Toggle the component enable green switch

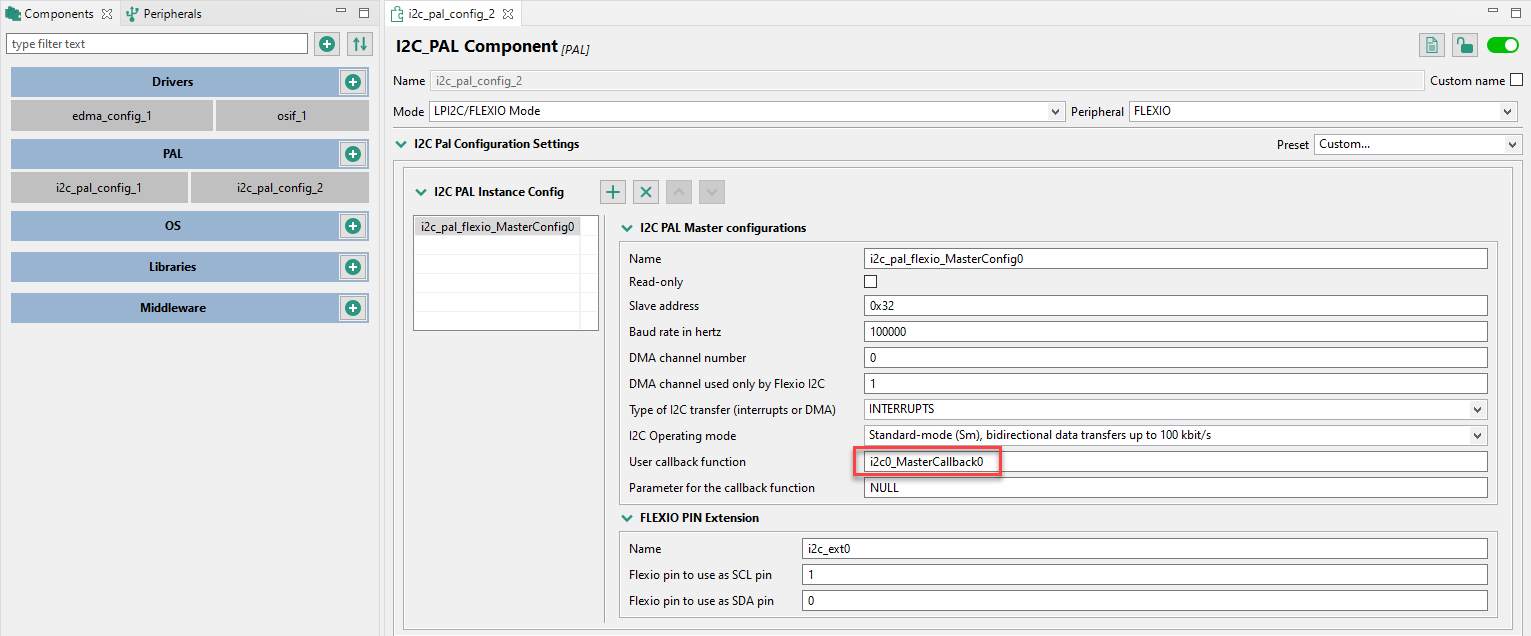1502,45
